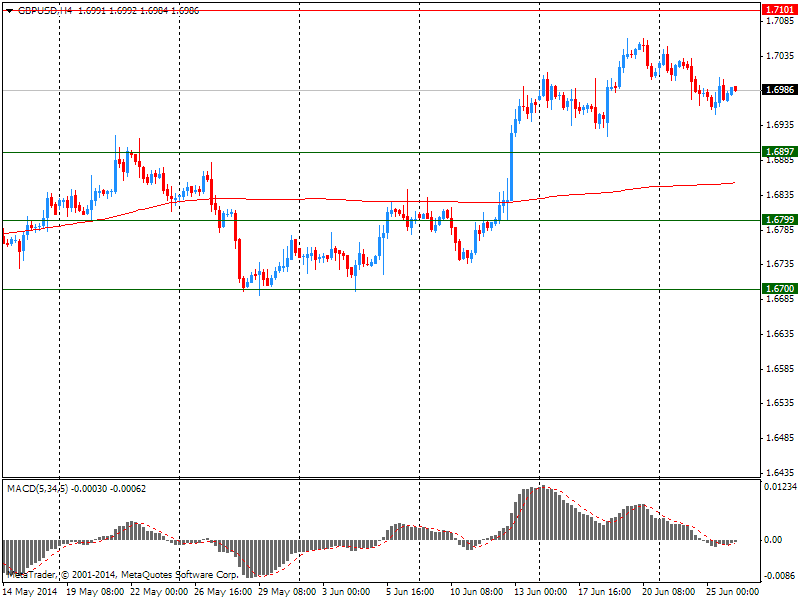800x600 pixels.
Task: Select the current price label 1.6986
Action: (780, 90)
